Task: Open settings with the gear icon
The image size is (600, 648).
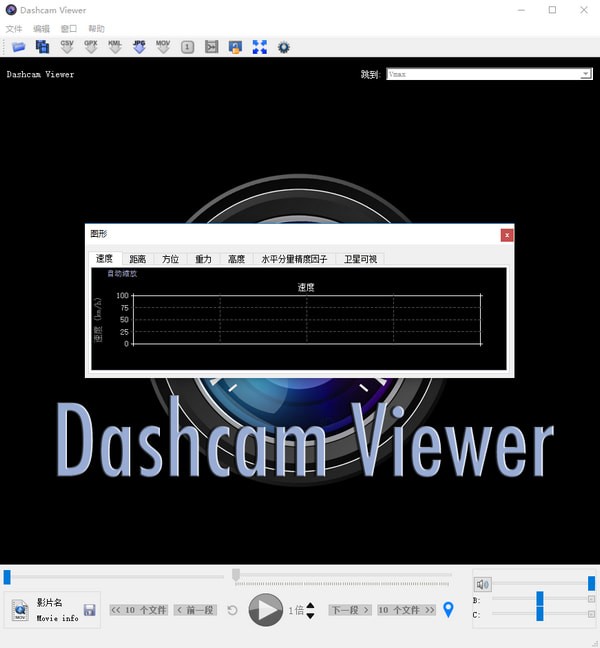Action: click(284, 47)
